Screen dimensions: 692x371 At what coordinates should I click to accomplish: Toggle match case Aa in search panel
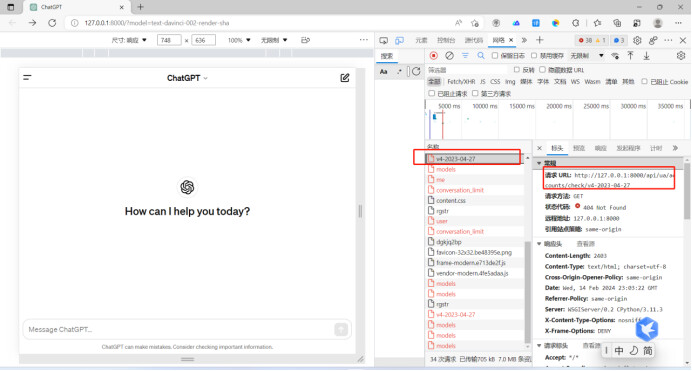pyautogui.click(x=384, y=71)
